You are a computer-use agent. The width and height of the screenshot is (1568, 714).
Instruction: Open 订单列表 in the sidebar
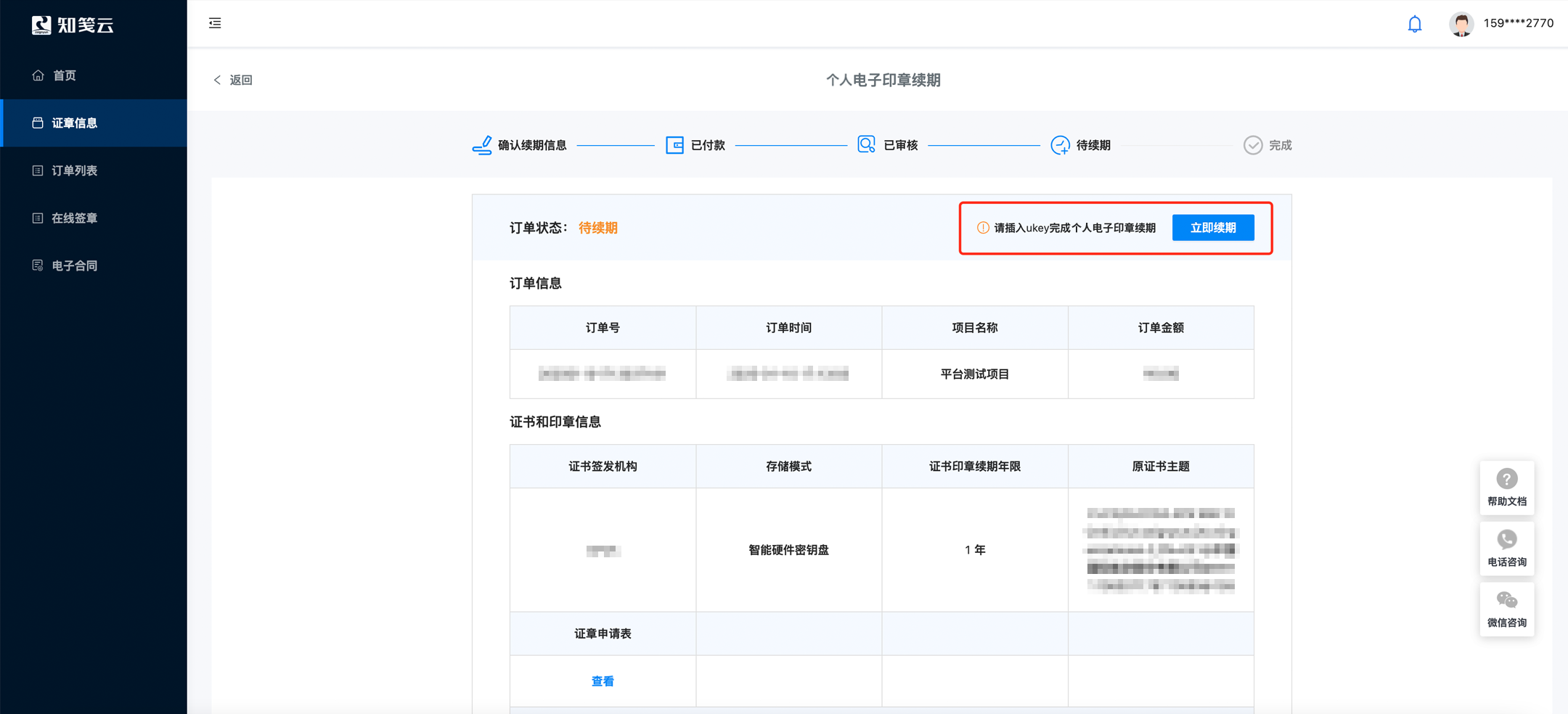point(94,171)
